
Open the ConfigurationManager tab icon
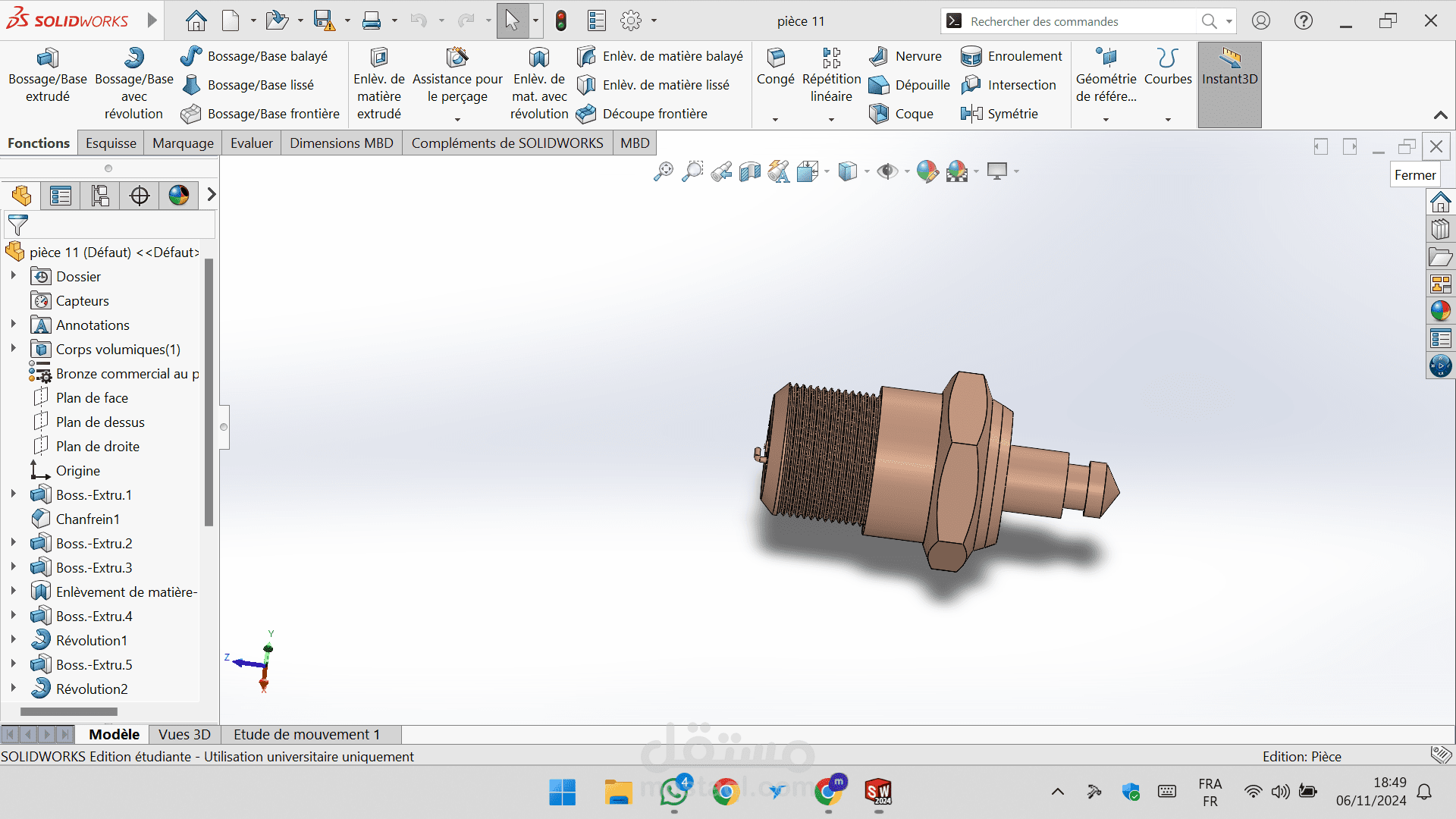[99, 196]
